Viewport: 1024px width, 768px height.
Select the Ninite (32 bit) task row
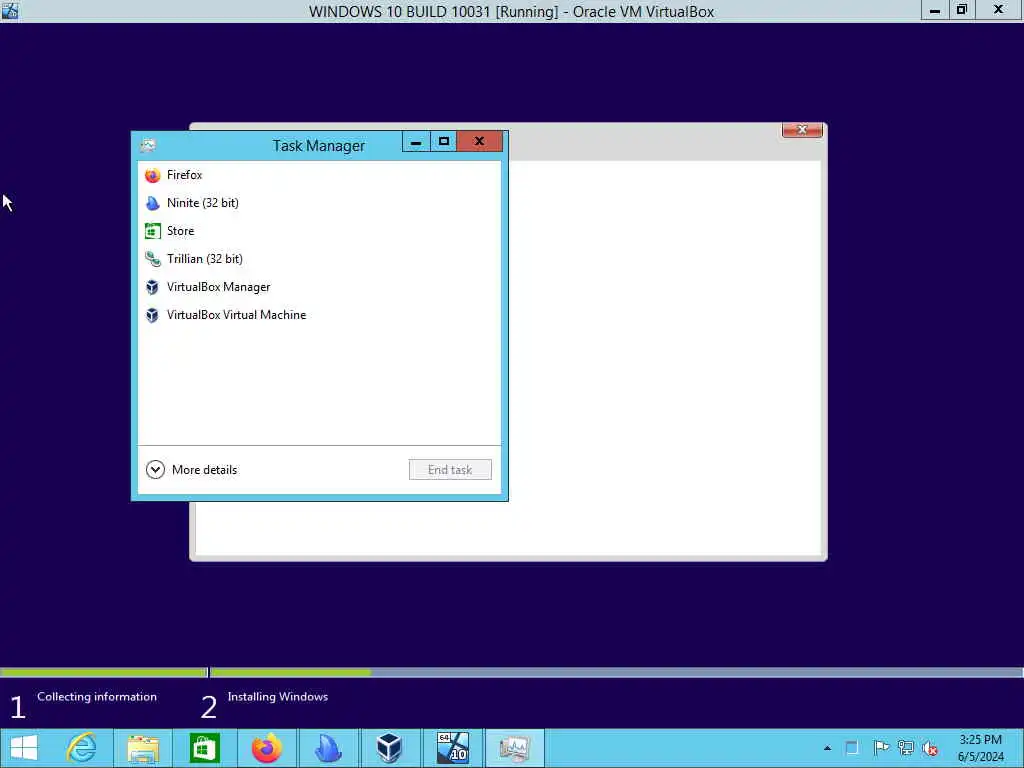click(319, 203)
